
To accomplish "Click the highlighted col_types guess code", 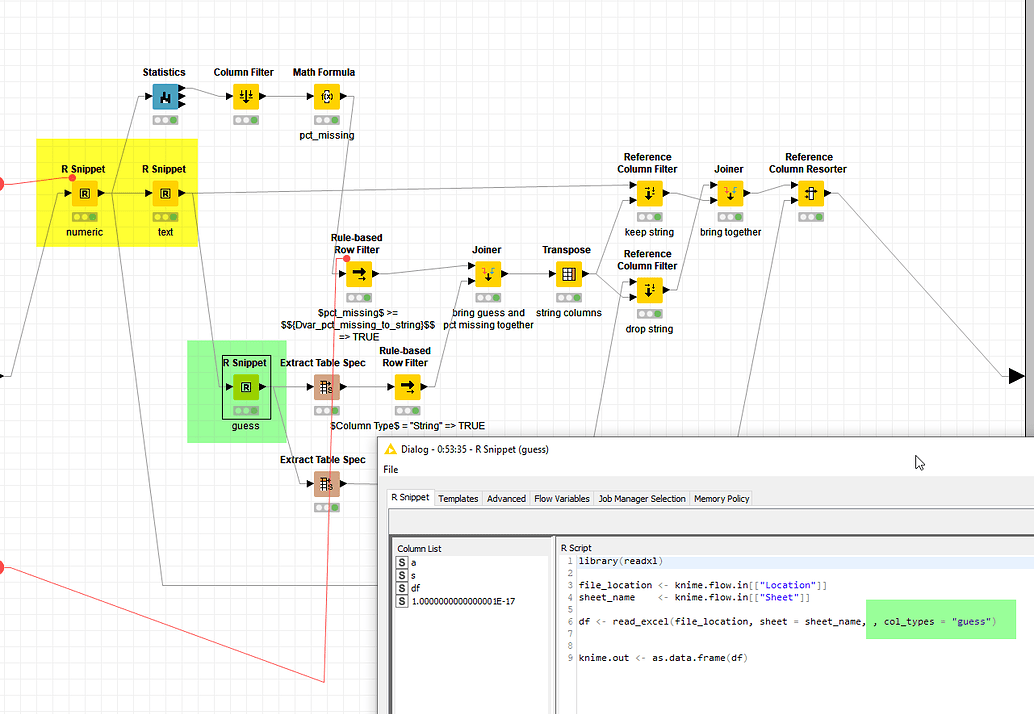I will [x=939, y=621].
